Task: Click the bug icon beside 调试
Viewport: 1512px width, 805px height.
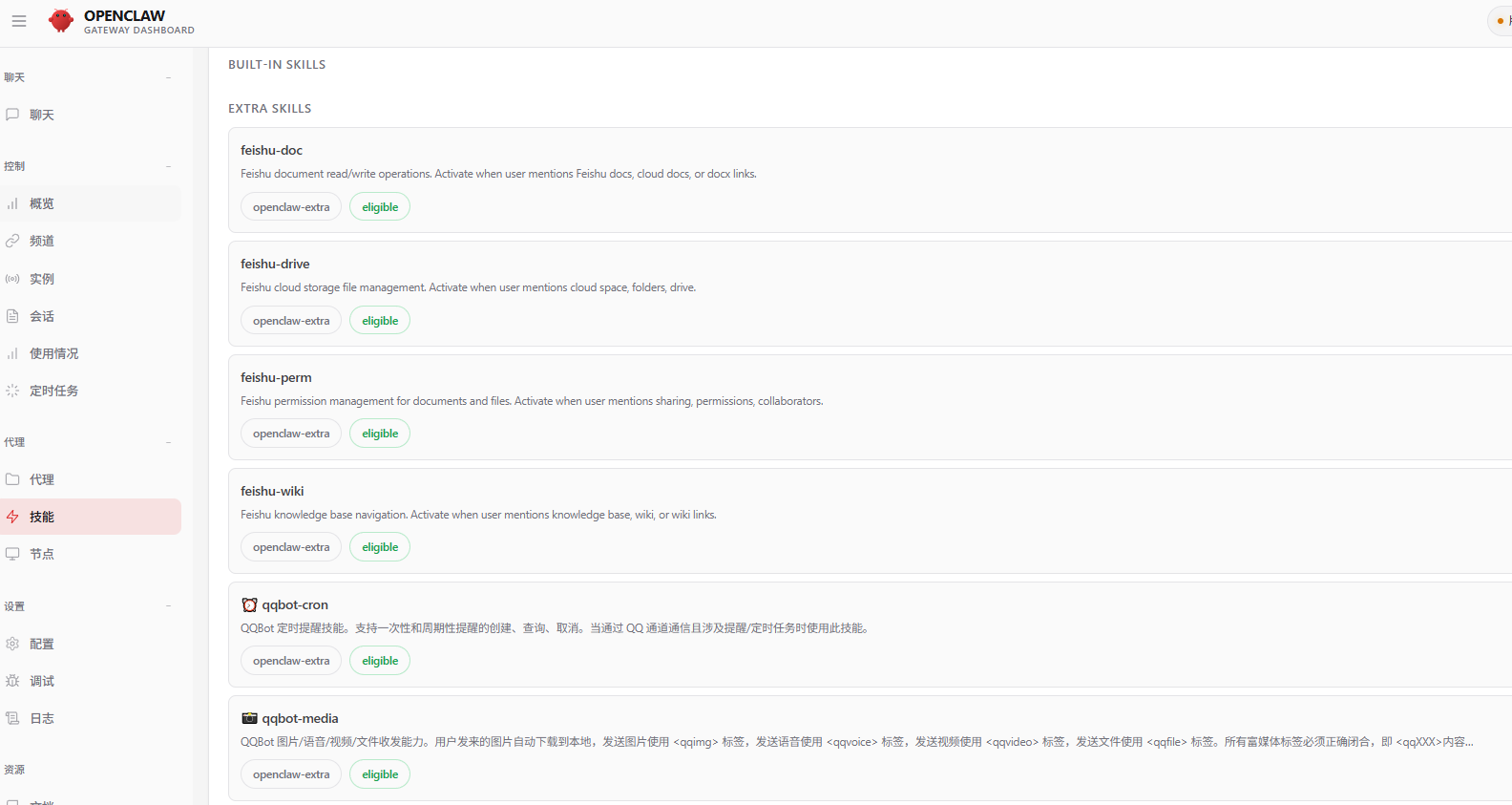Action: point(12,681)
